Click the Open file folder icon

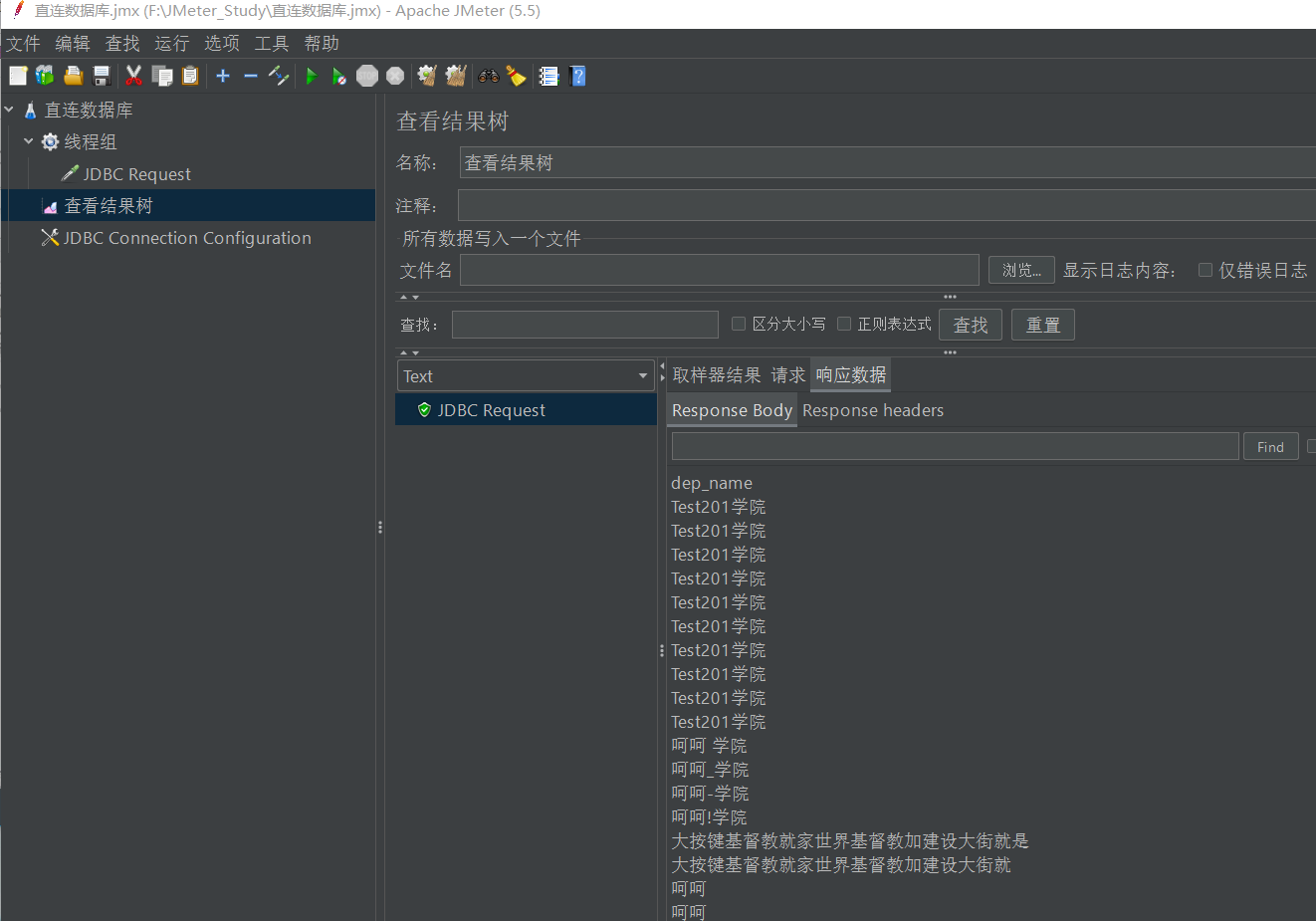[x=73, y=76]
